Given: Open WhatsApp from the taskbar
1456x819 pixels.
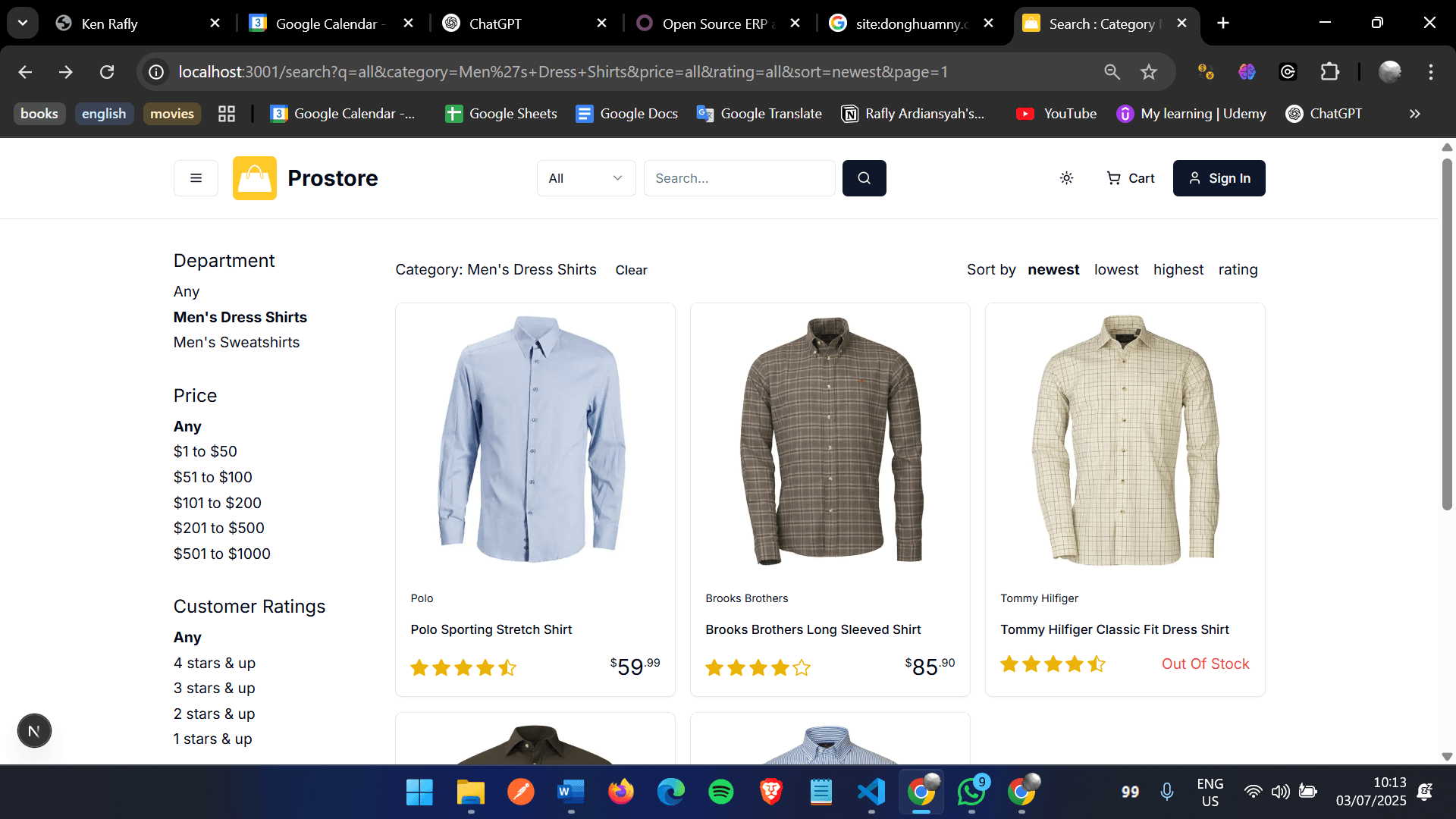Looking at the screenshot, I should click(971, 791).
